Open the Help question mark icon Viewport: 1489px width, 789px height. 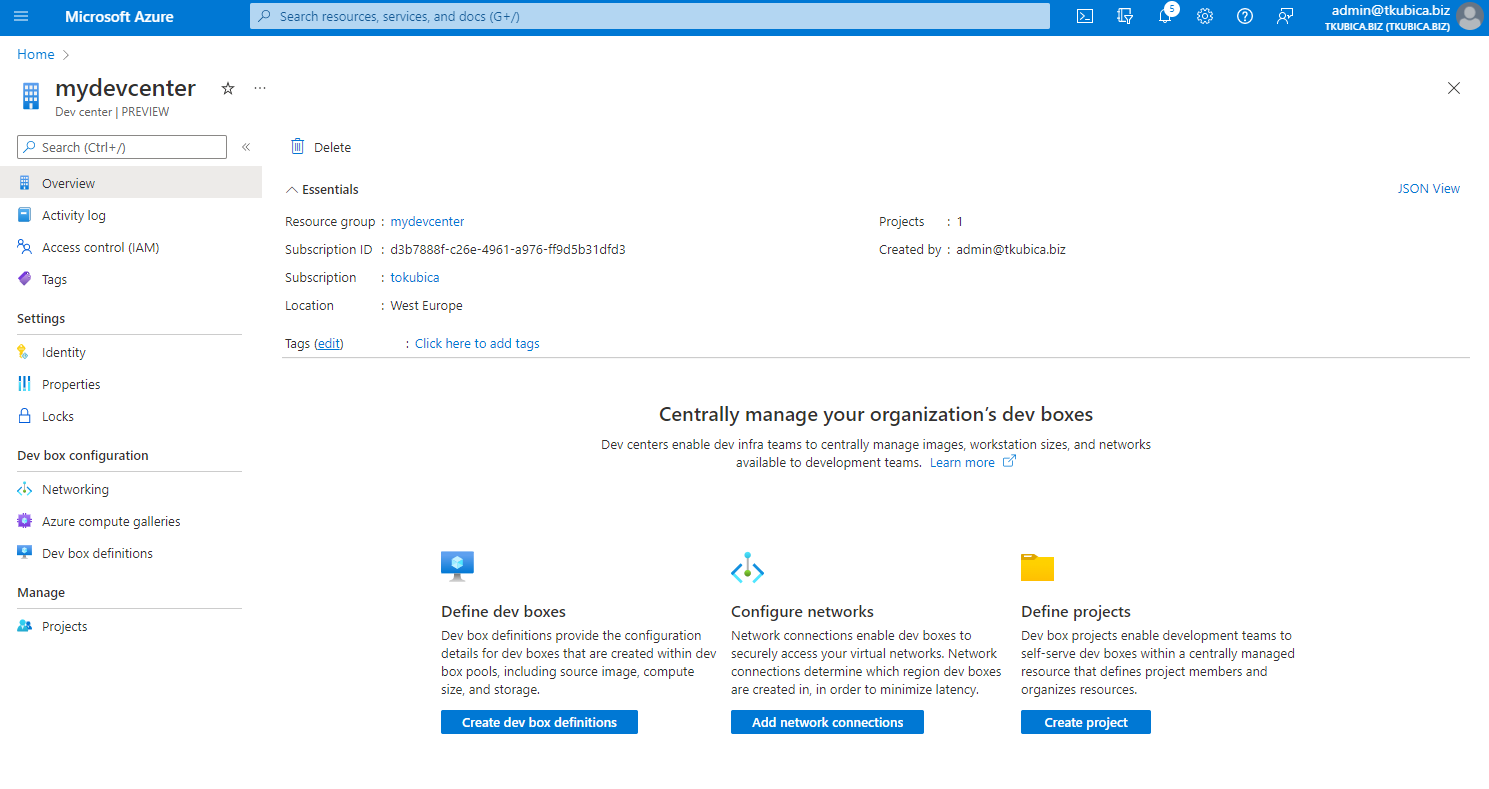pos(1245,16)
